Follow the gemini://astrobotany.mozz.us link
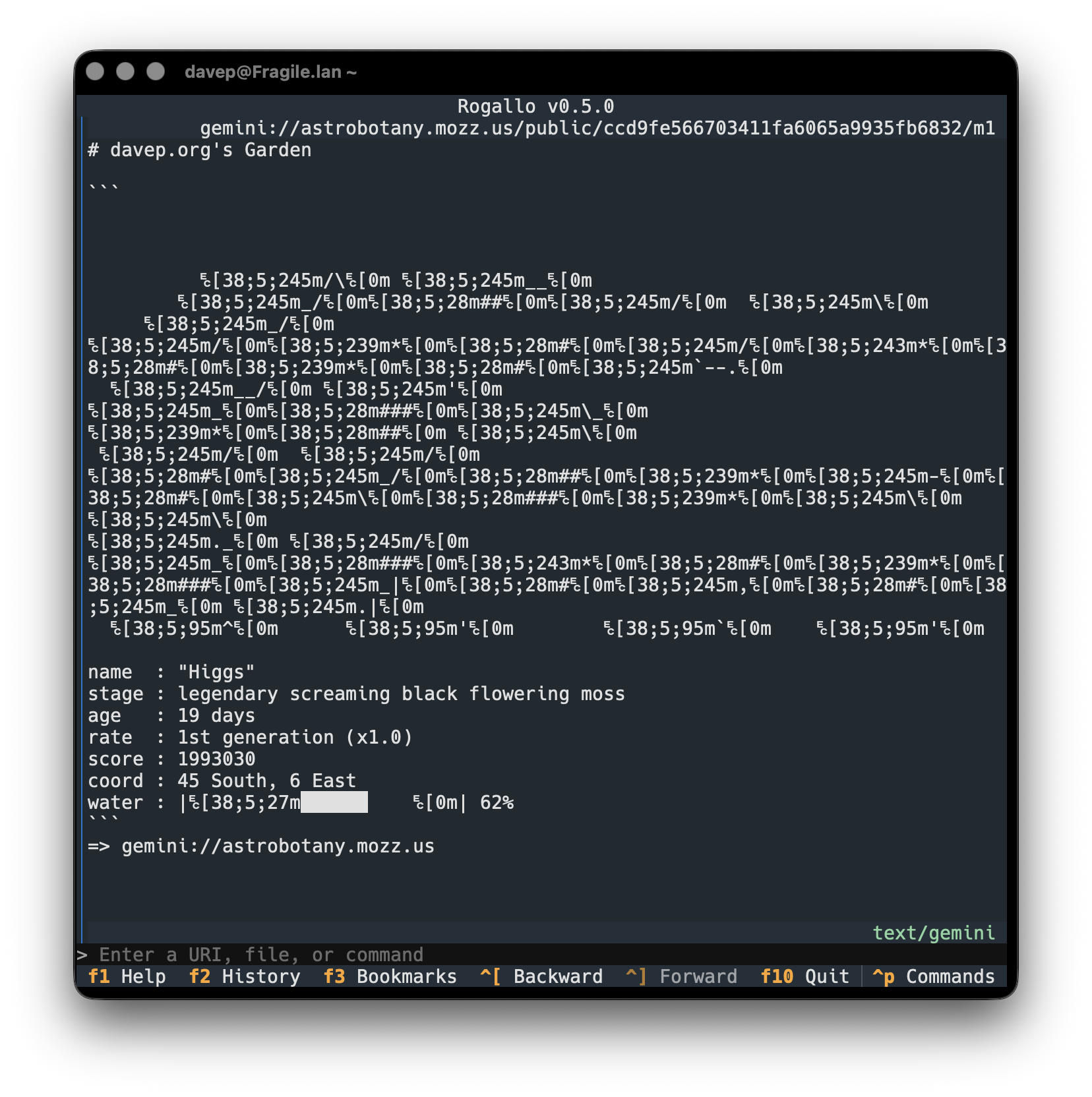 pos(278,846)
